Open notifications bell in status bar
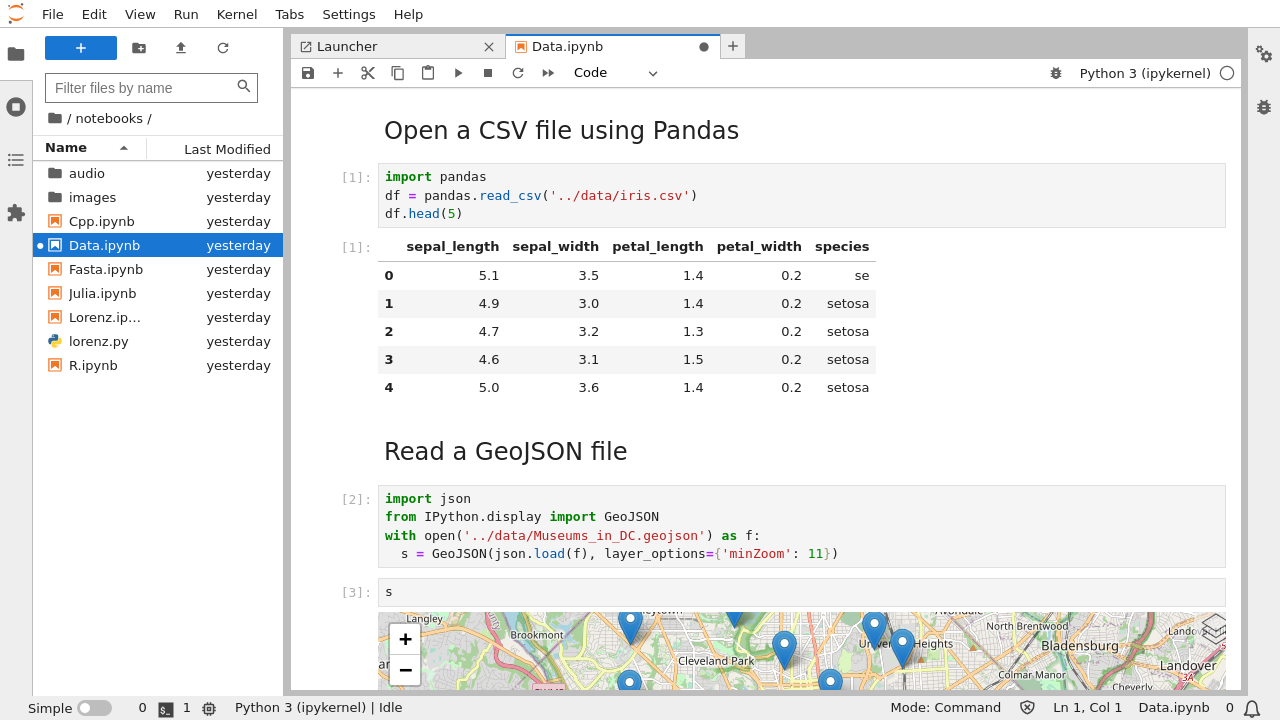This screenshot has width=1280, height=720. coord(1252,708)
